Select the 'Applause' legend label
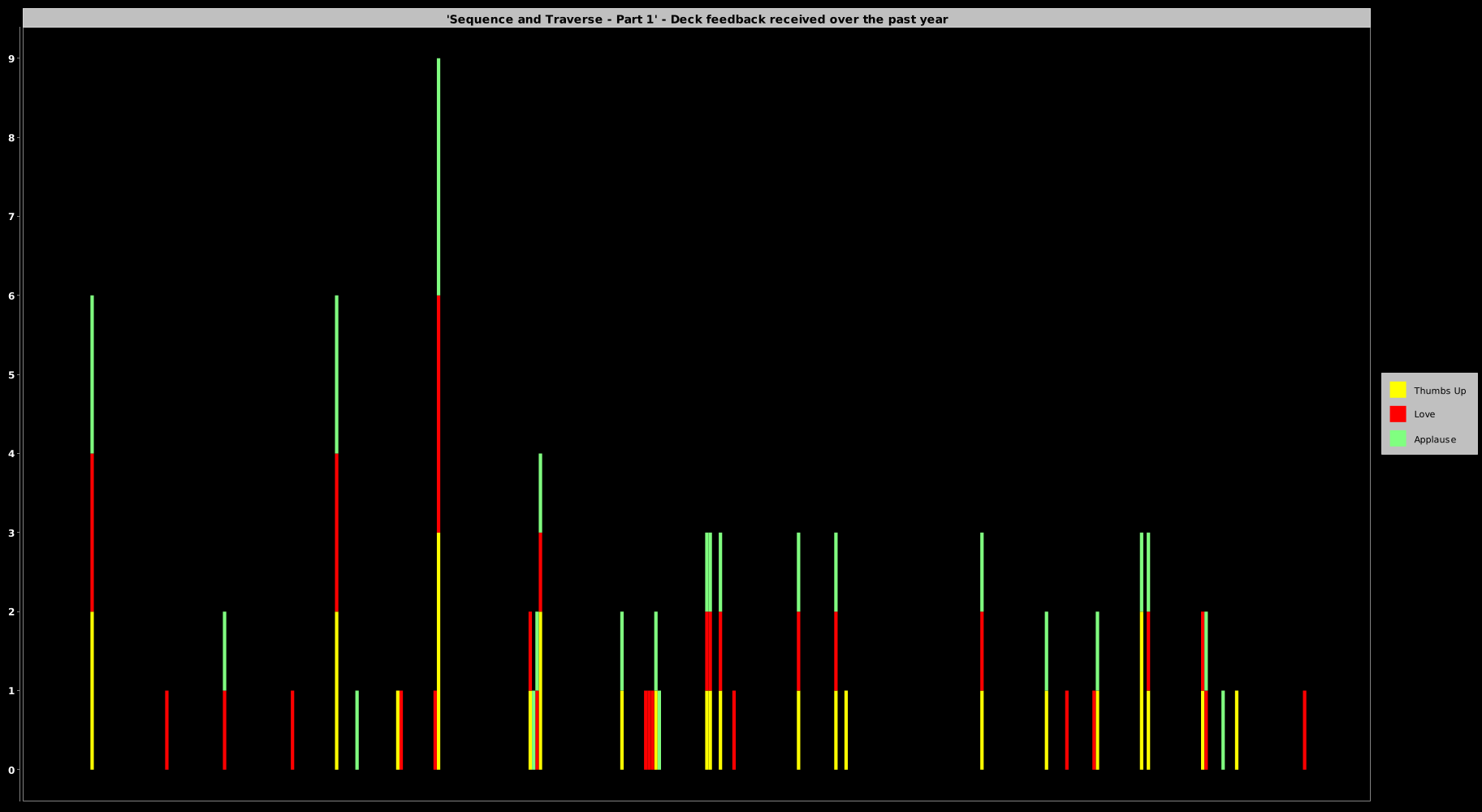The width and height of the screenshot is (1482, 812). 1435,439
